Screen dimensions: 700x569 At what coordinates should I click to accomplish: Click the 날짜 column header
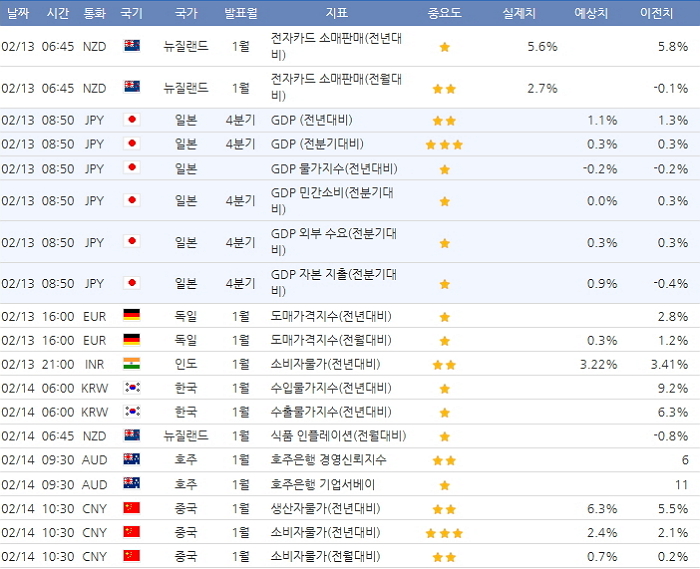tap(18, 13)
